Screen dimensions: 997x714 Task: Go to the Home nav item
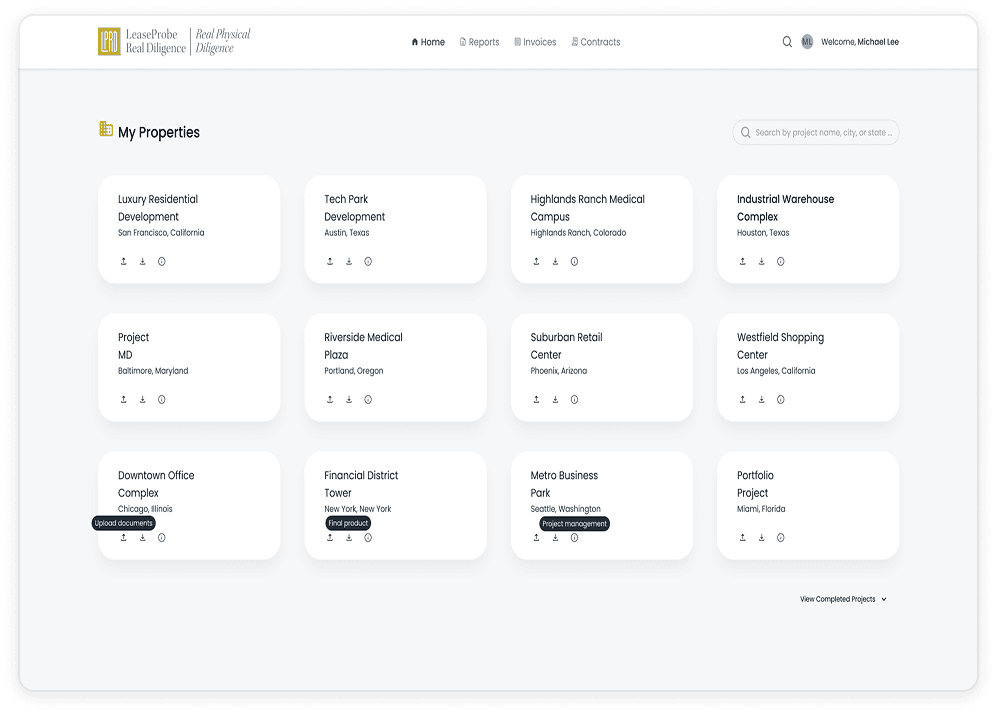click(x=428, y=42)
